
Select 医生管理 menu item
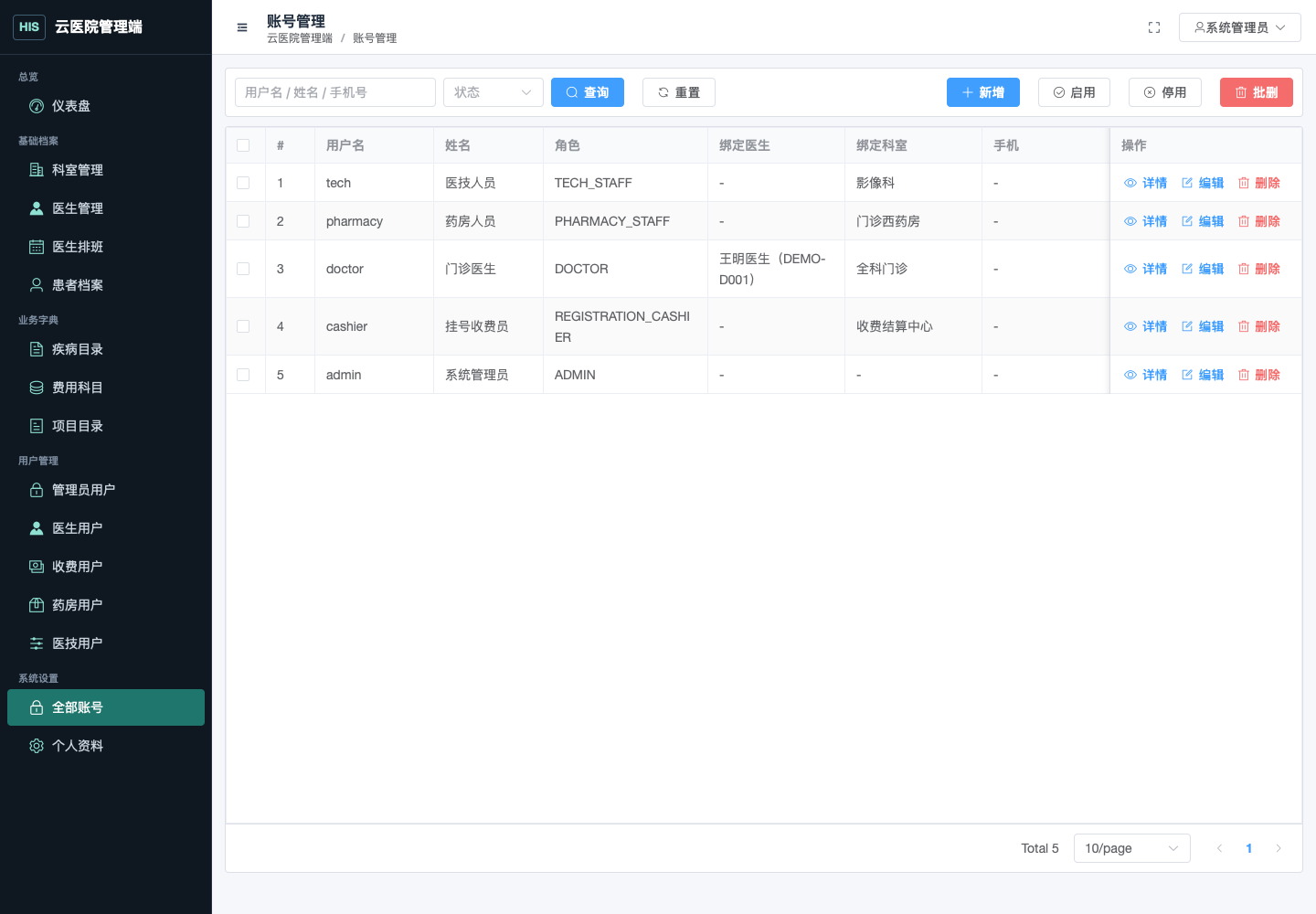(x=106, y=208)
